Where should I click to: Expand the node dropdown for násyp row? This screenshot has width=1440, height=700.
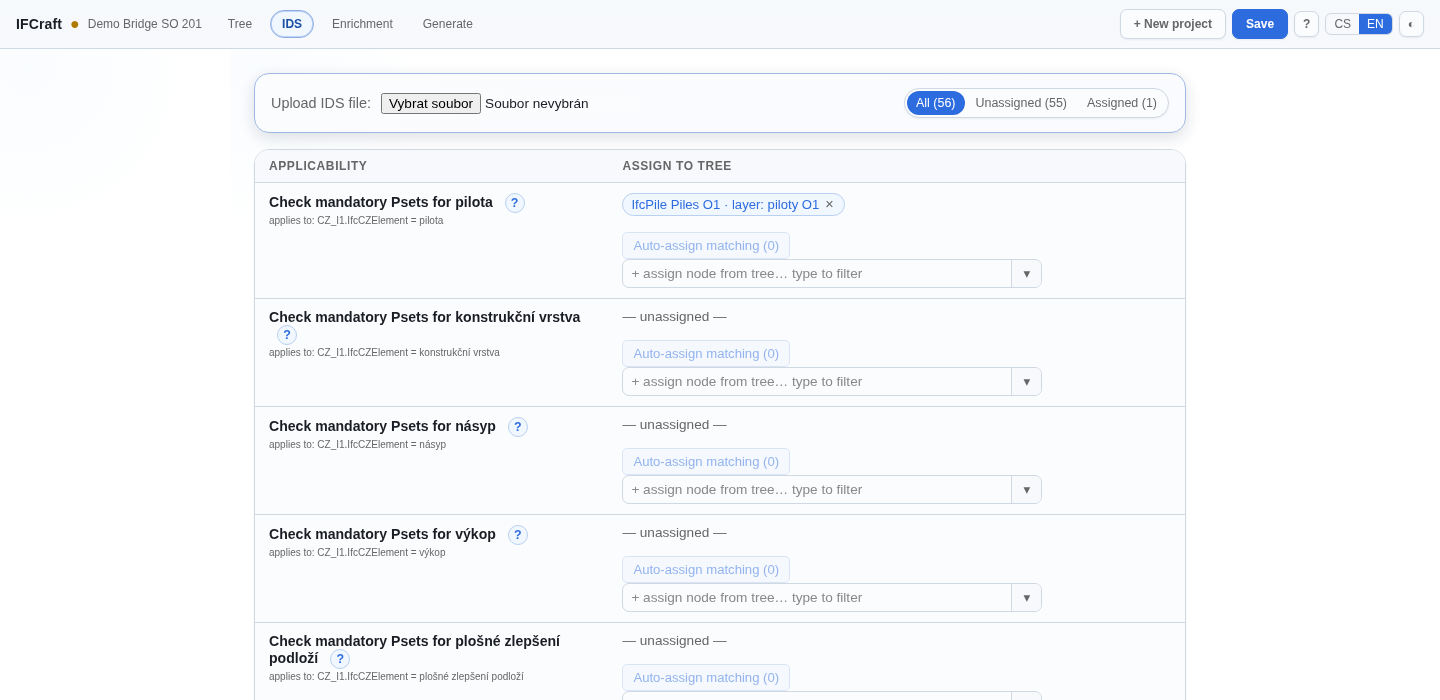[1027, 490]
